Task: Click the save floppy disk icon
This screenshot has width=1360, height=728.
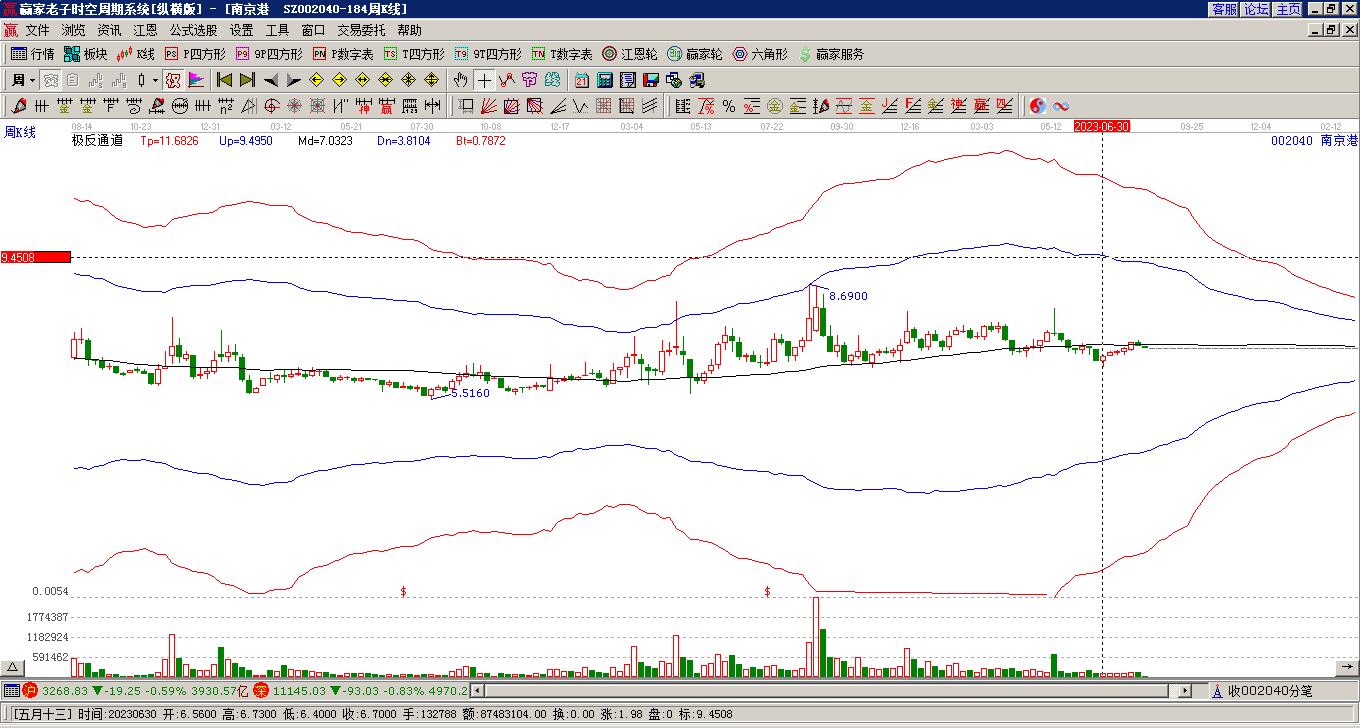Action: click(x=650, y=80)
